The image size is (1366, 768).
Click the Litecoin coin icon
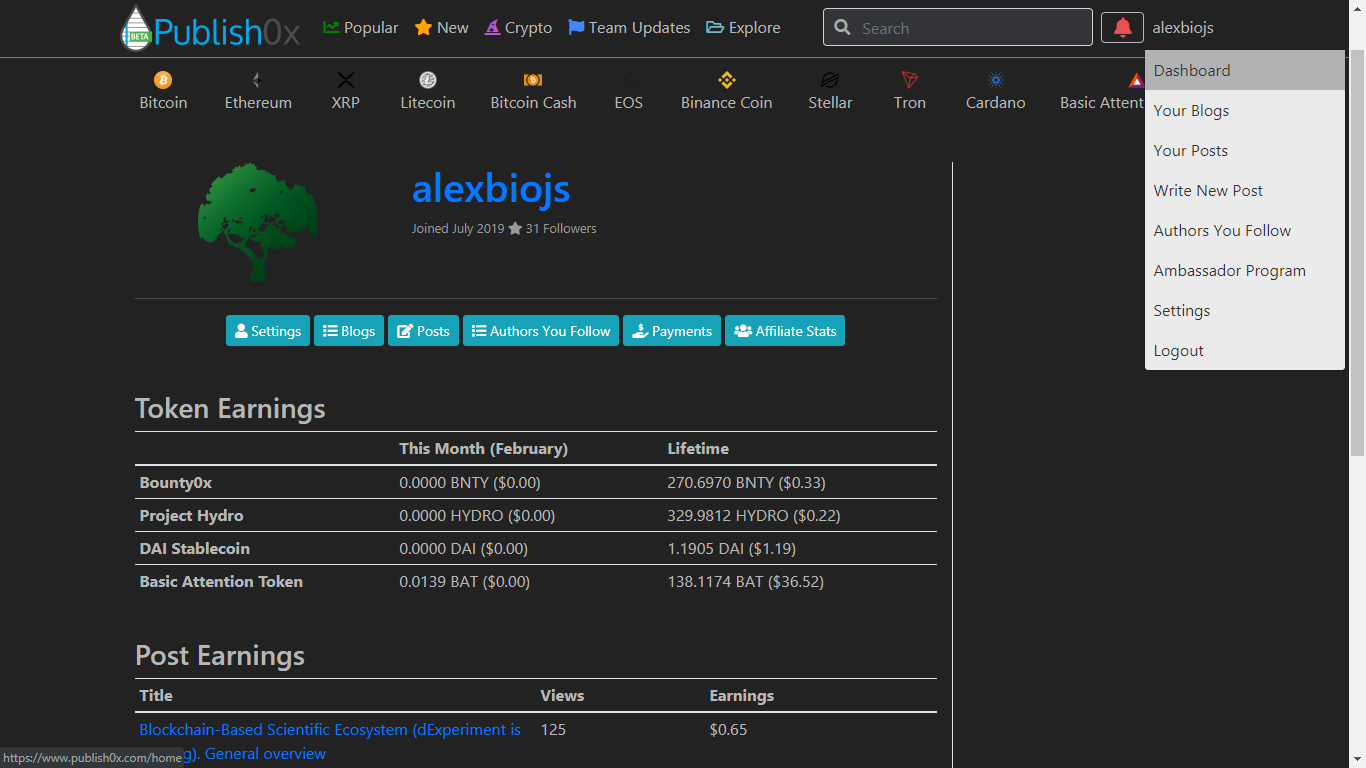(428, 80)
